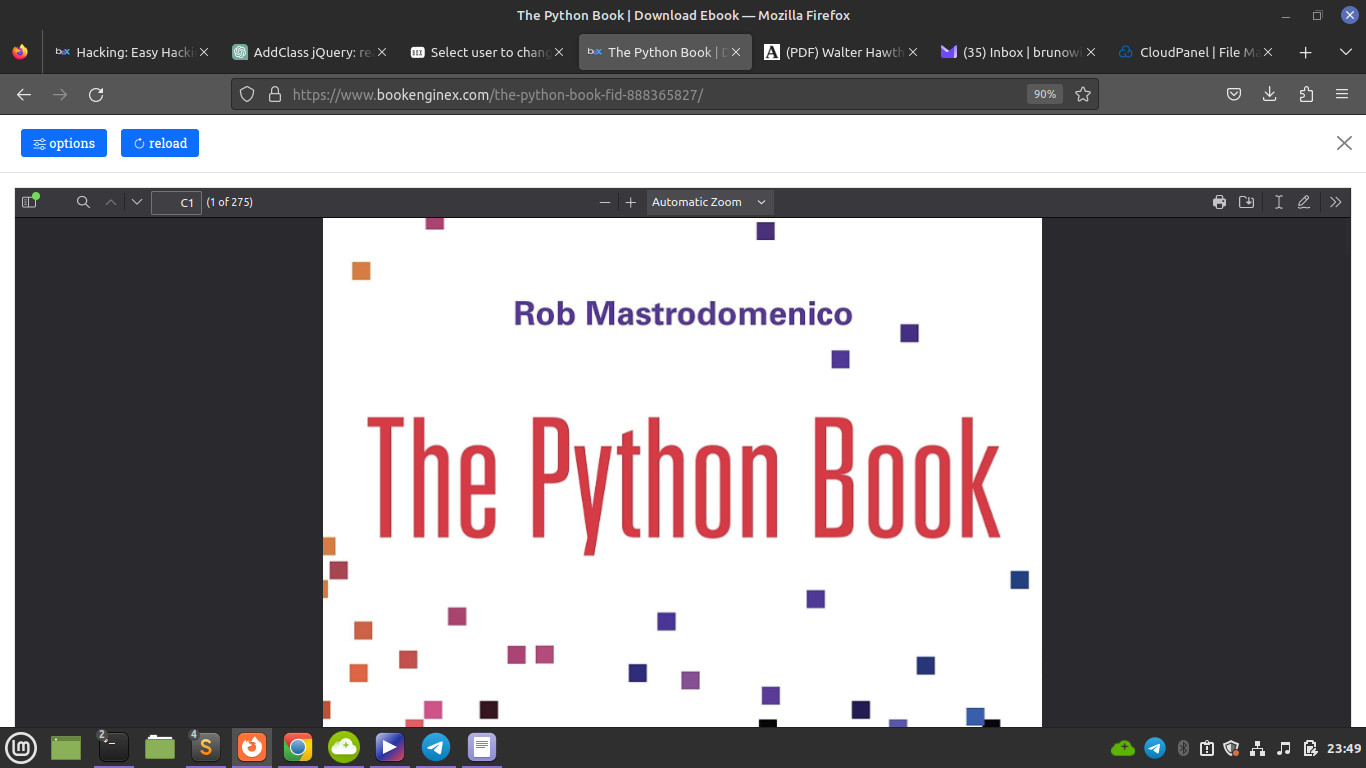Open the Automatic Zoom dropdown
The image size is (1366, 768).
point(709,202)
